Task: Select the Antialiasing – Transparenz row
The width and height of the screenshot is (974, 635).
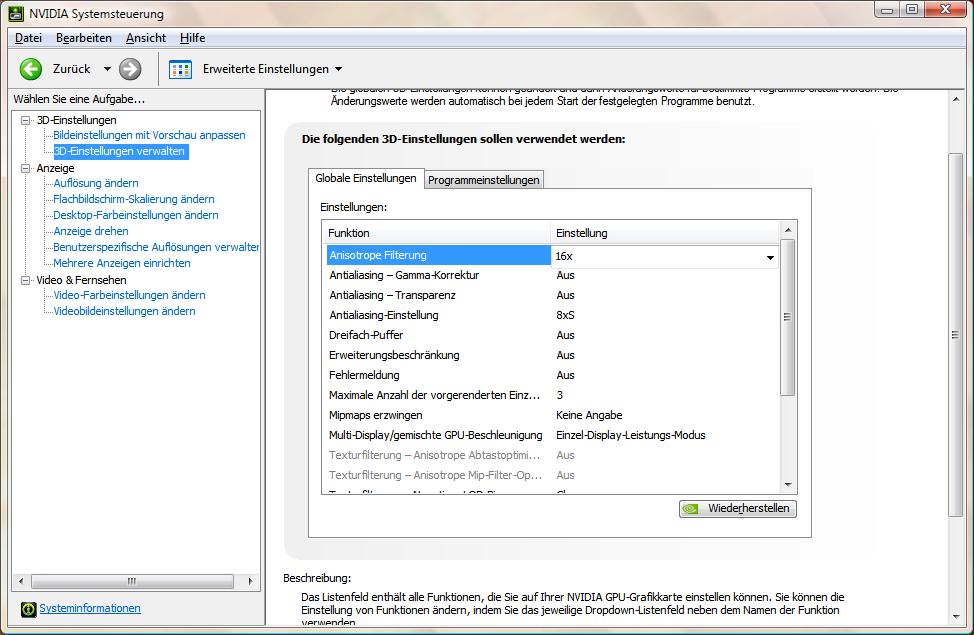Action: (x=552, y=295)
